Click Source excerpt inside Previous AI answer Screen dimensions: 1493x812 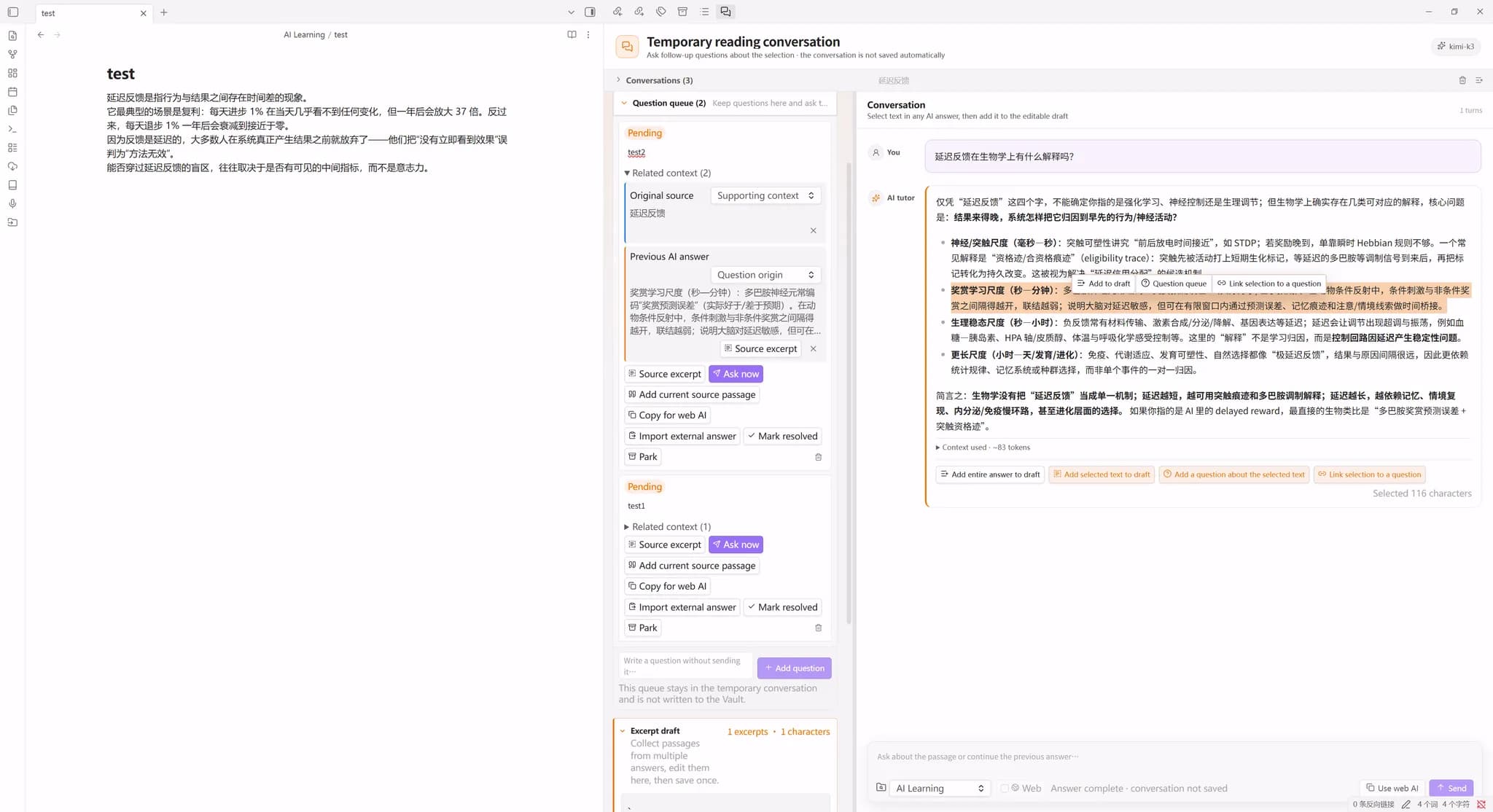pyautogui.click(x=760, y=348)
